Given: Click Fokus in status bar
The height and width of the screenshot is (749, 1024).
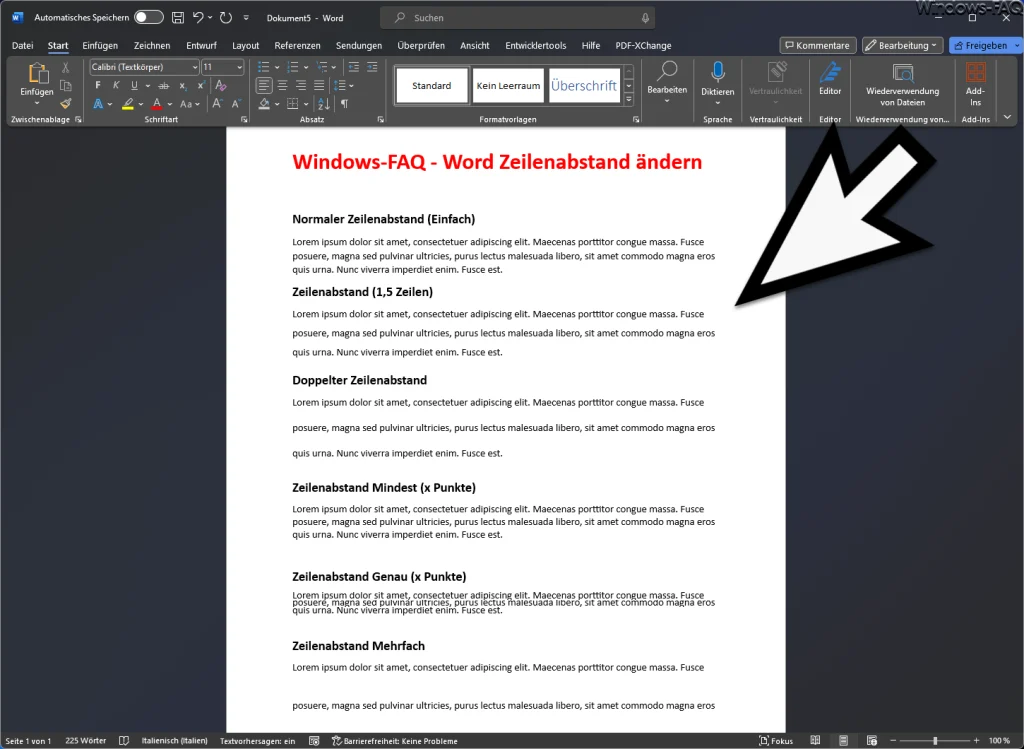Looking at the screenshot, I should (x=776, y=741).
